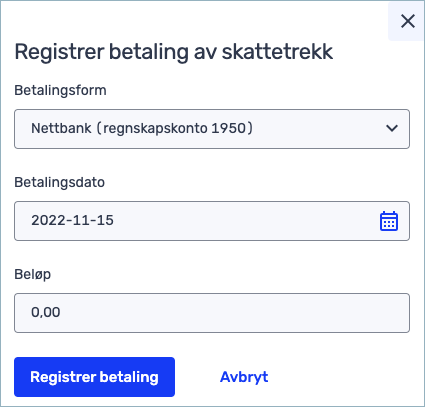Screen dimensions: 425x407
Task: Show calendar popup beside the date value
Action: click(x=389, y=221)
